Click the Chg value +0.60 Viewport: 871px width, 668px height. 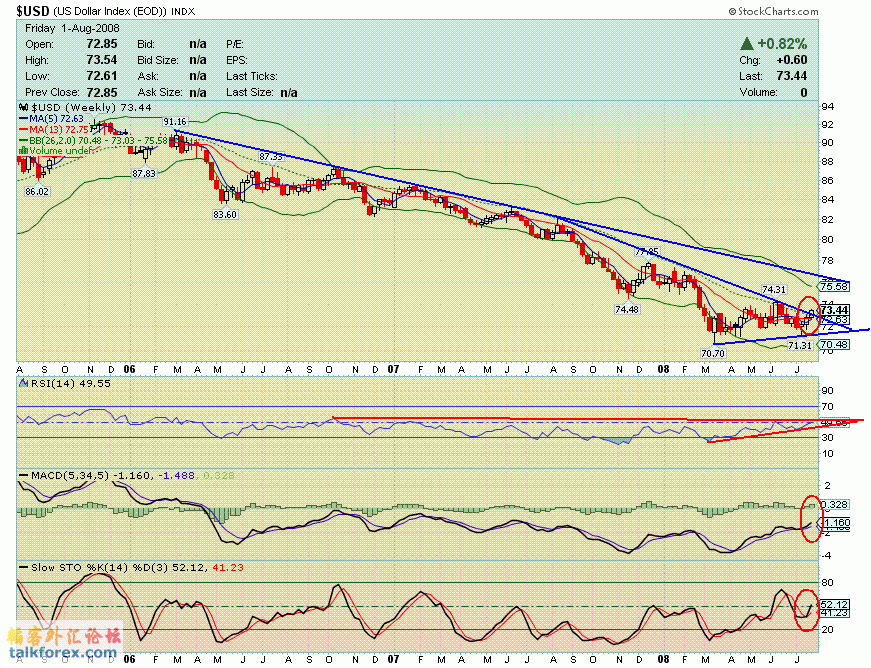792,60
